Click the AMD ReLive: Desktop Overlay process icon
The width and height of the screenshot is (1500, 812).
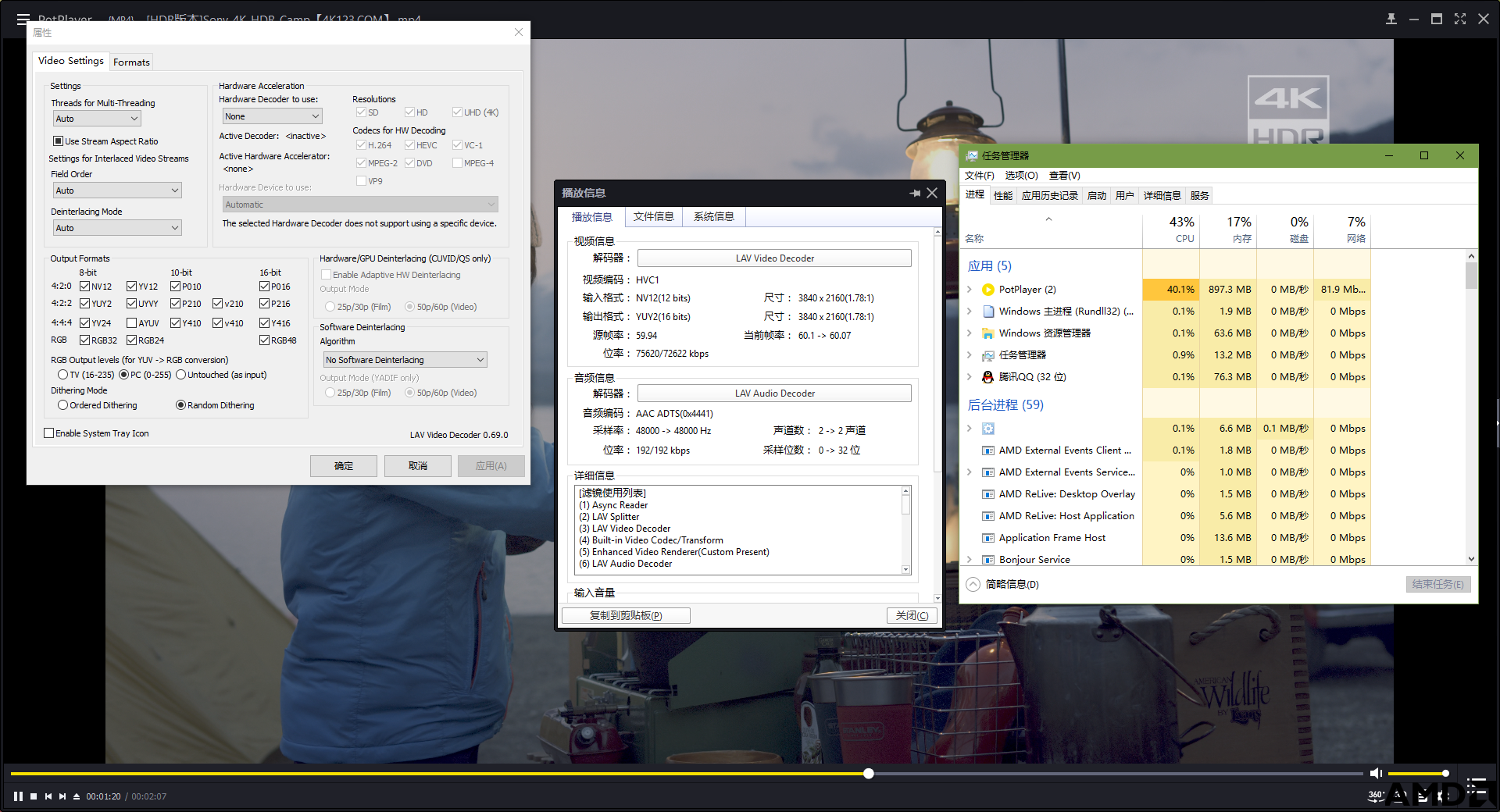pos(988,494)
